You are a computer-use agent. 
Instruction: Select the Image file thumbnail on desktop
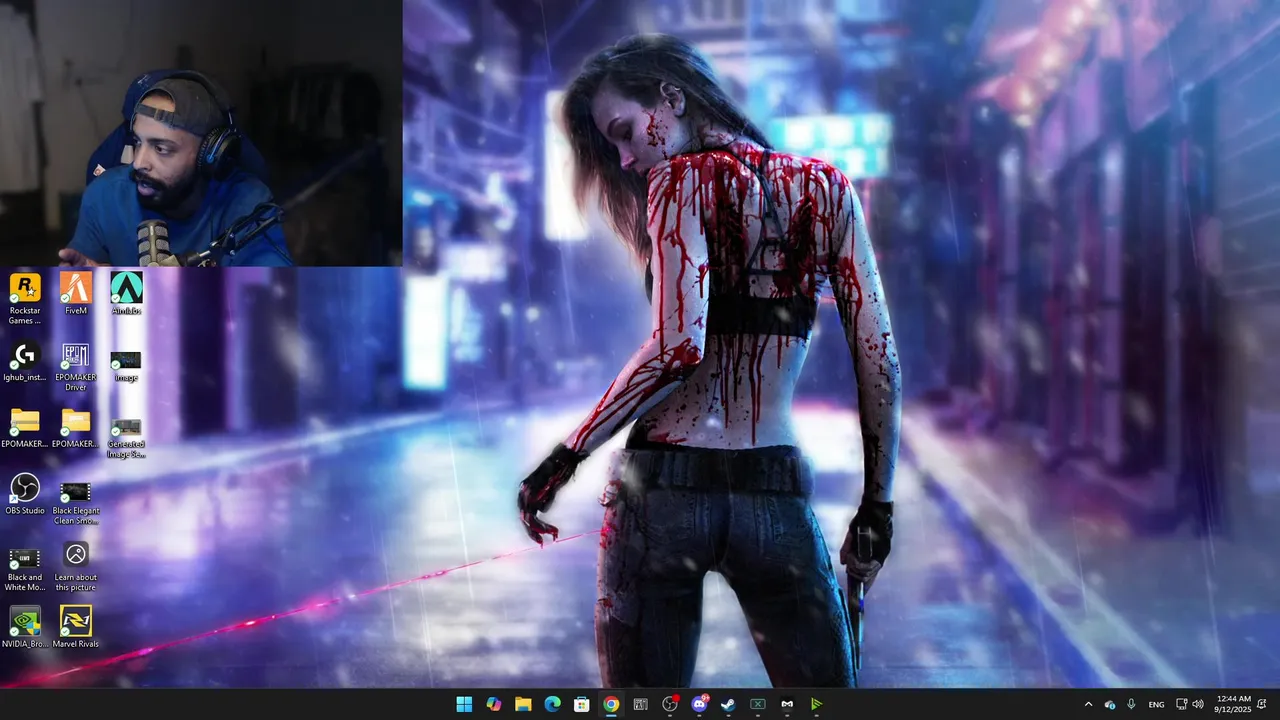[x=126, y=366]
